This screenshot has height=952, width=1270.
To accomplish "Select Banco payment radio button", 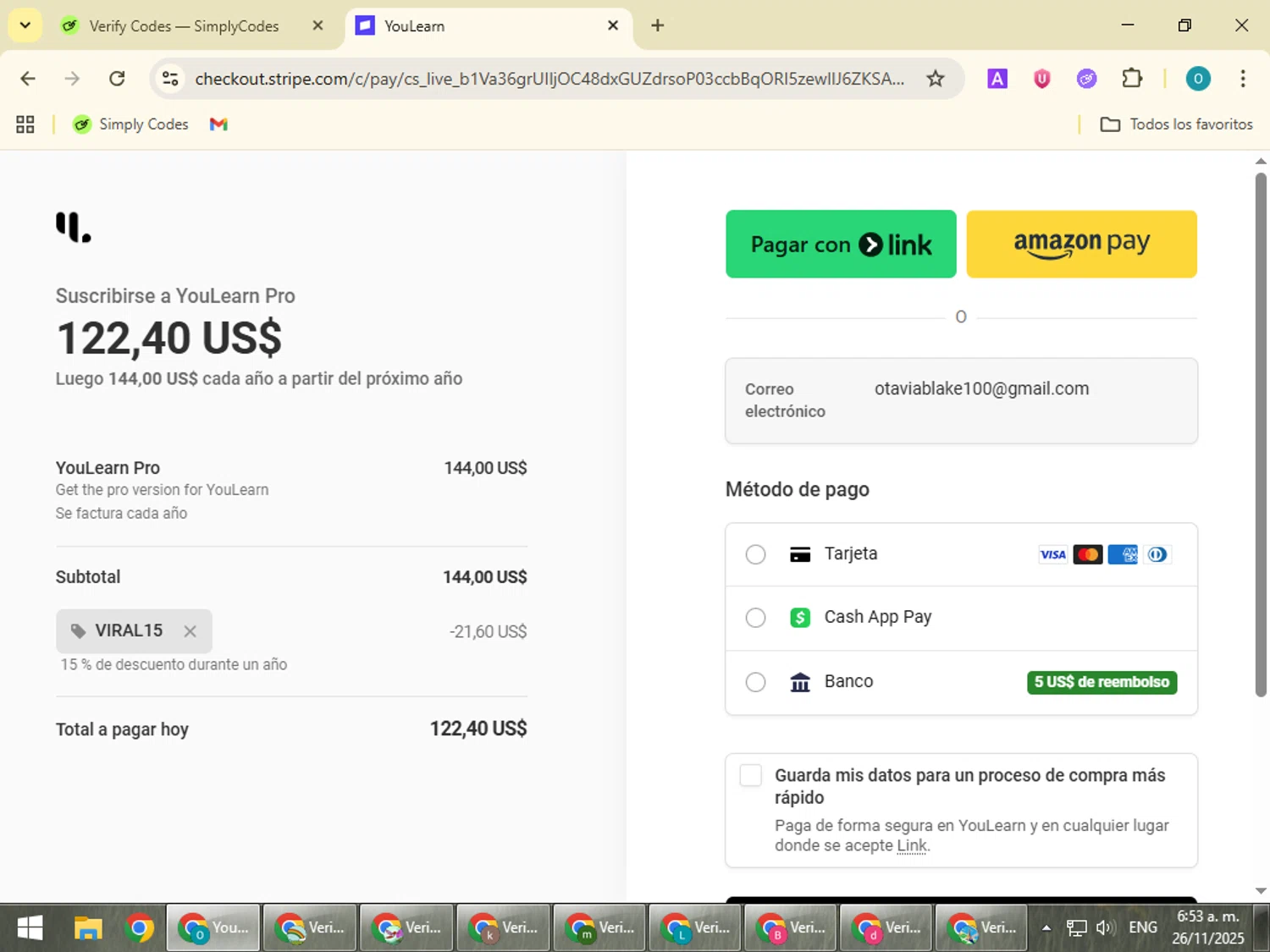I will point(755,682).
